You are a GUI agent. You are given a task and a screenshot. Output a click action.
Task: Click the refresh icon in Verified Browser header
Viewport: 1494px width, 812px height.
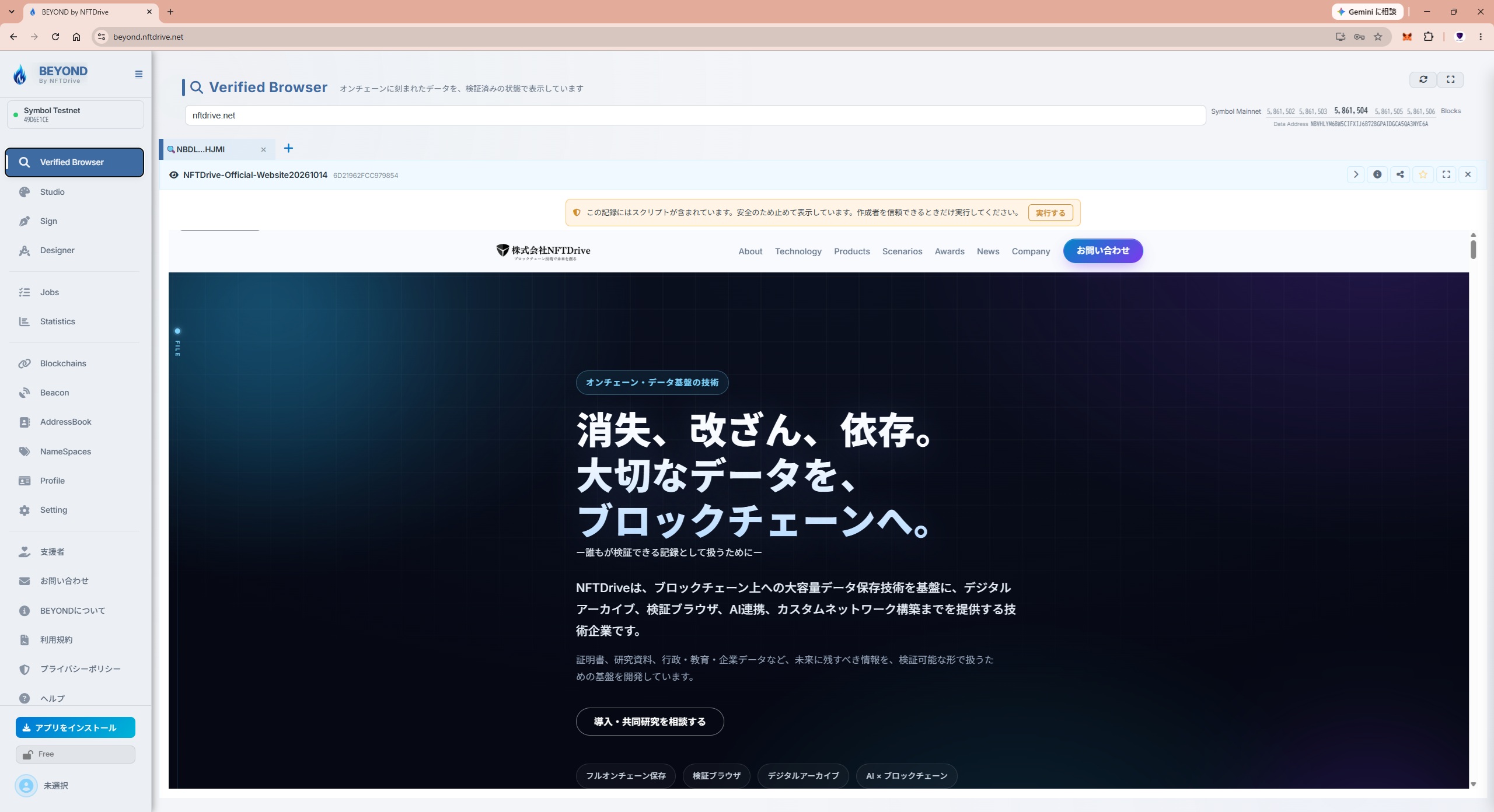(1423, 79)
